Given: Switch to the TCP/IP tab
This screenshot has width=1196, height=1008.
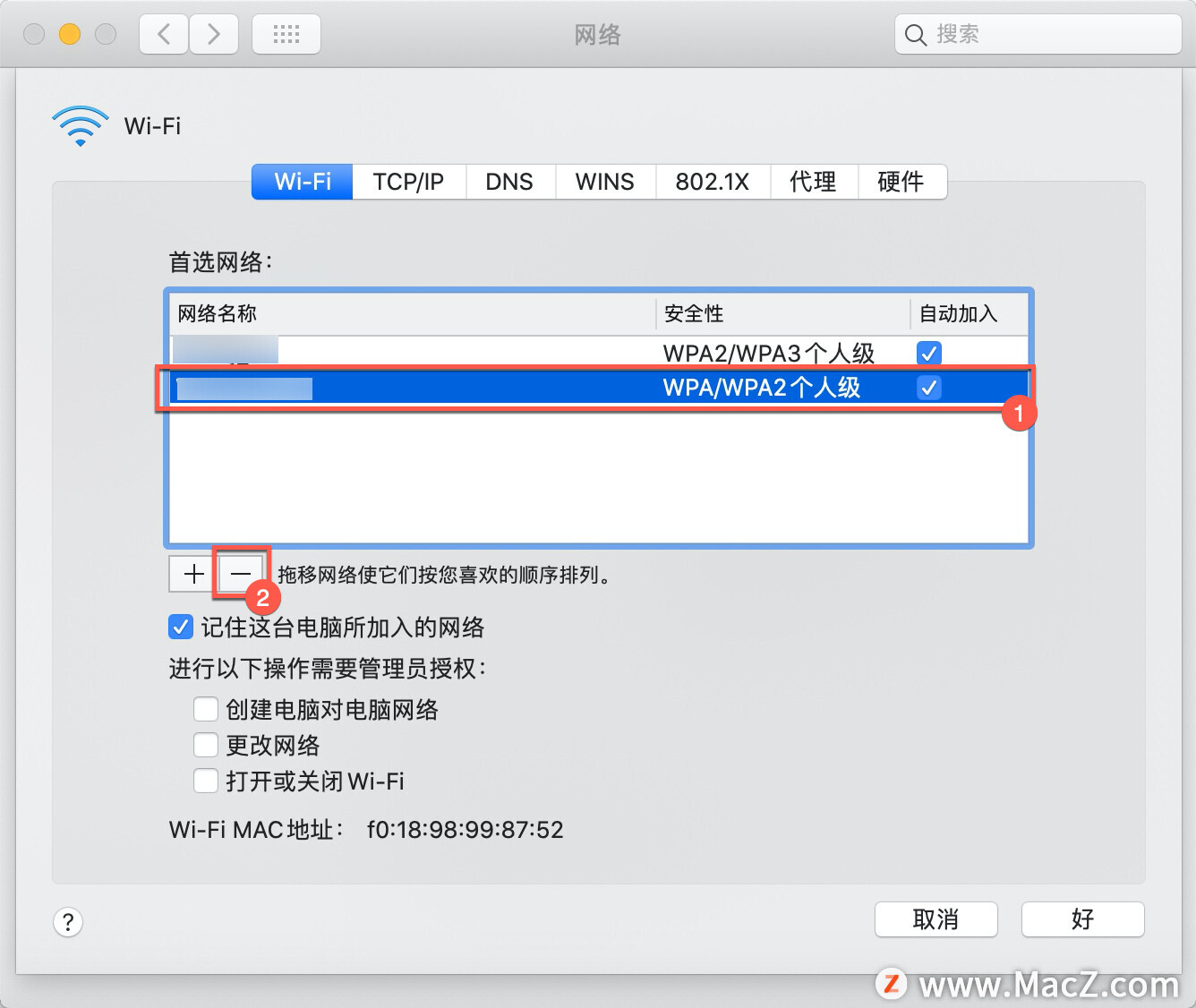Looking at the screenshot, I should point(408,182).
